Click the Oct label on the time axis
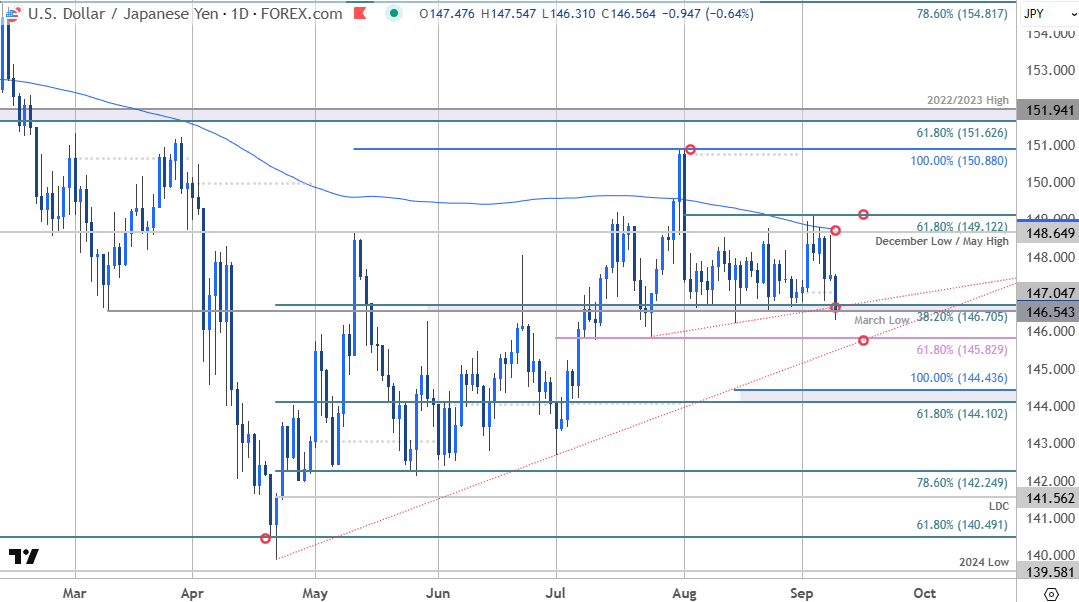 tap(924, 593)
